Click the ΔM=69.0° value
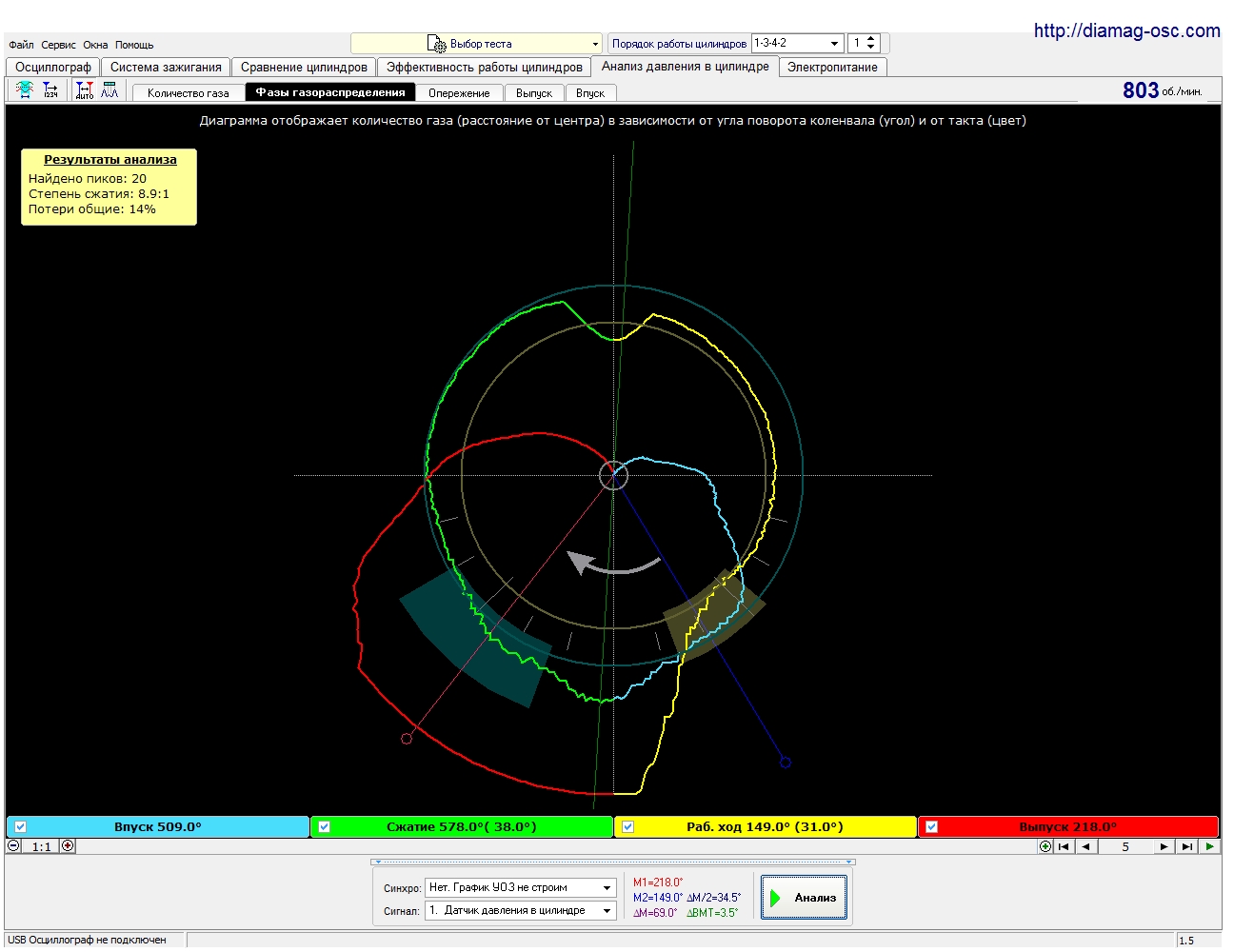Image resolution: width=1234 pixels, height=952 pixels. (x=655, y=913)
